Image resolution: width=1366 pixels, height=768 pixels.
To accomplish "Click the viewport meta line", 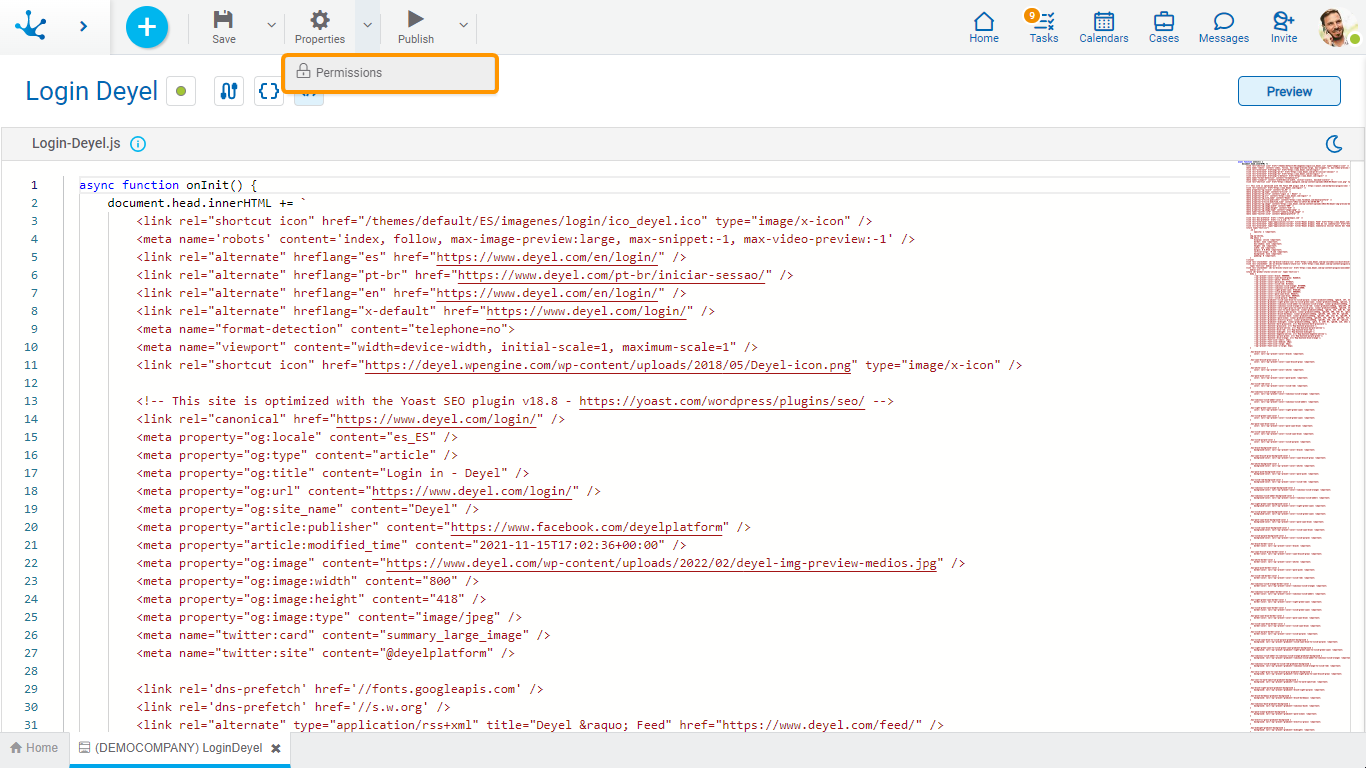I will point(447,347).
